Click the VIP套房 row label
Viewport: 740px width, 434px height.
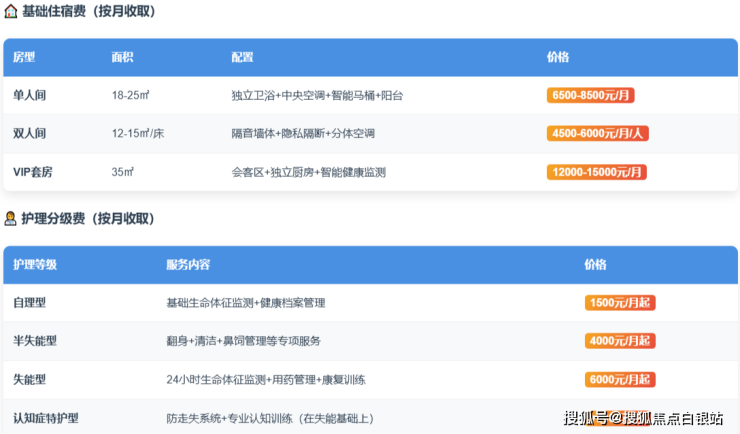(33, 172)
